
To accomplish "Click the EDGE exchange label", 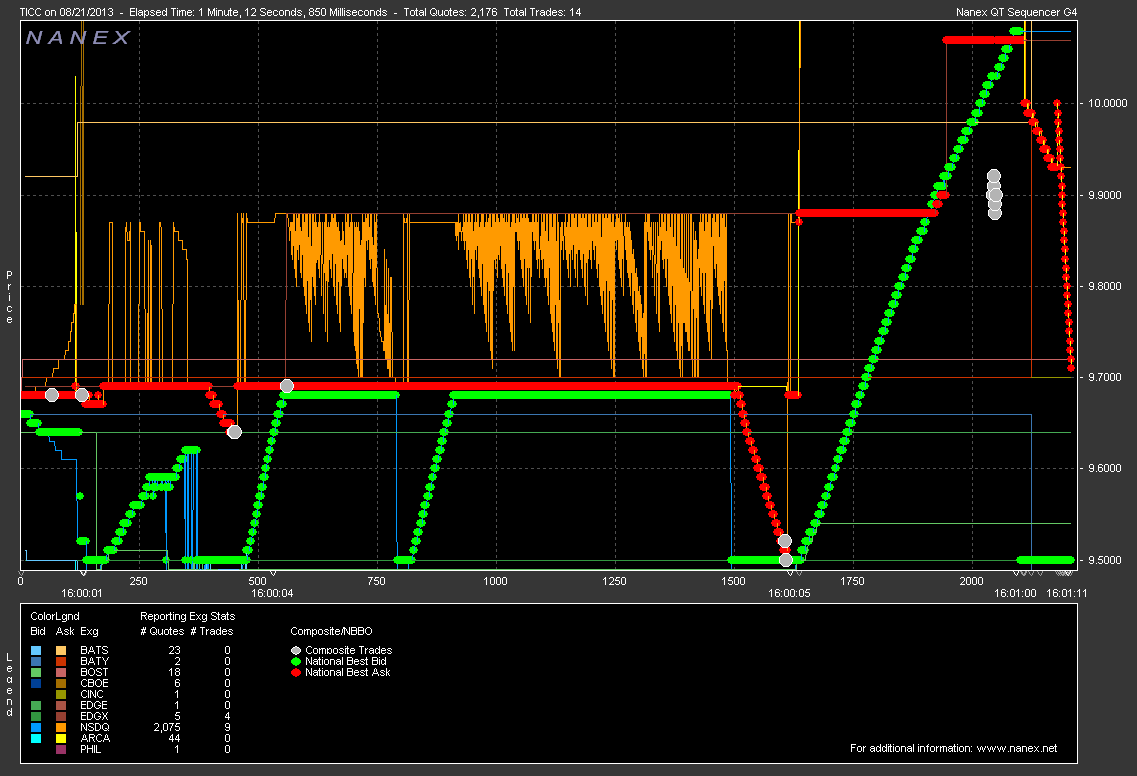I will click(94, 705).
